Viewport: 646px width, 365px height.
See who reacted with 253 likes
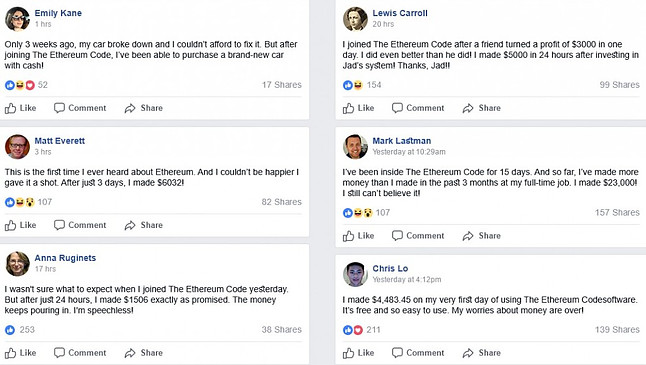[x=20, y=330]
